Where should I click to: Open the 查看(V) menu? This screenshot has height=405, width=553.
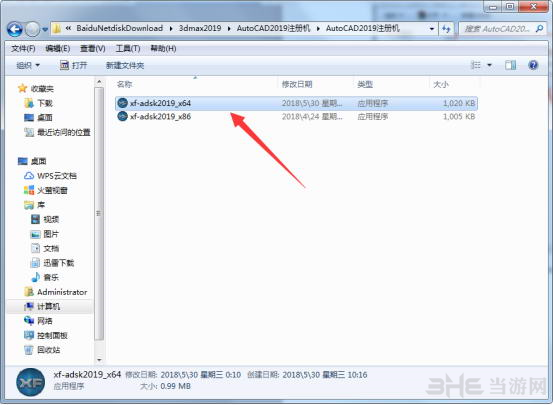click(x=92, y=48)
